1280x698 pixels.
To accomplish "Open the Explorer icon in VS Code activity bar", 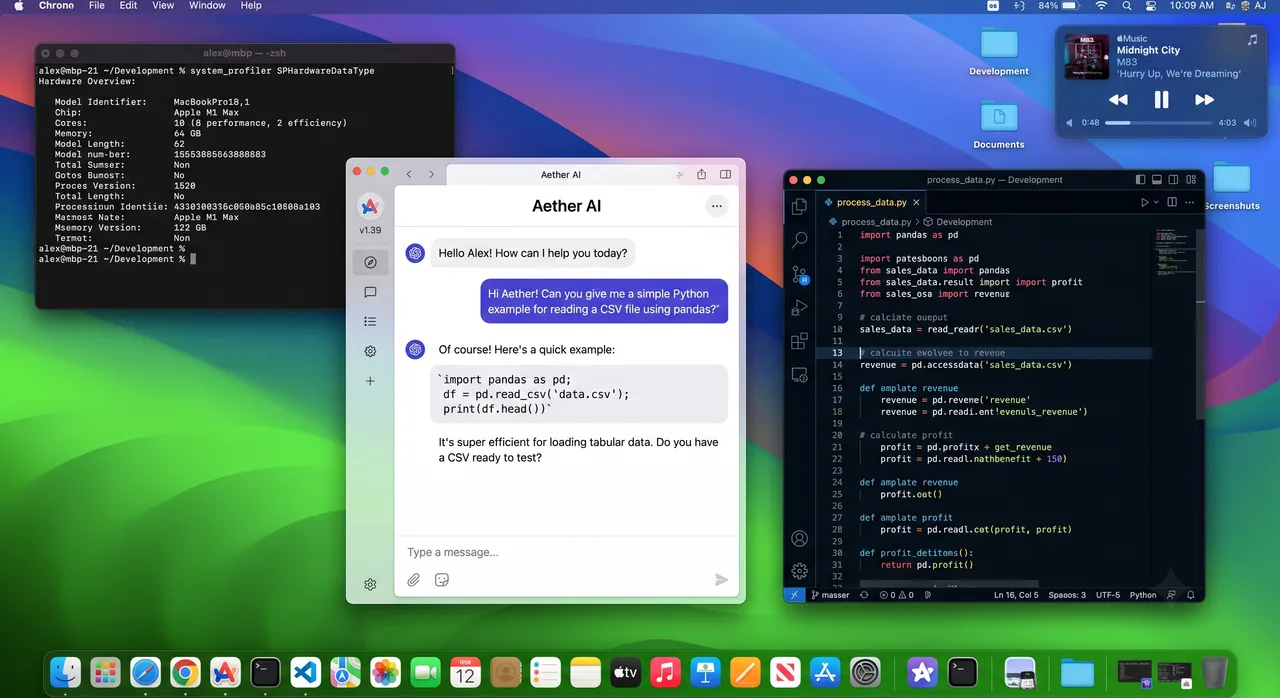I will 799,206.
